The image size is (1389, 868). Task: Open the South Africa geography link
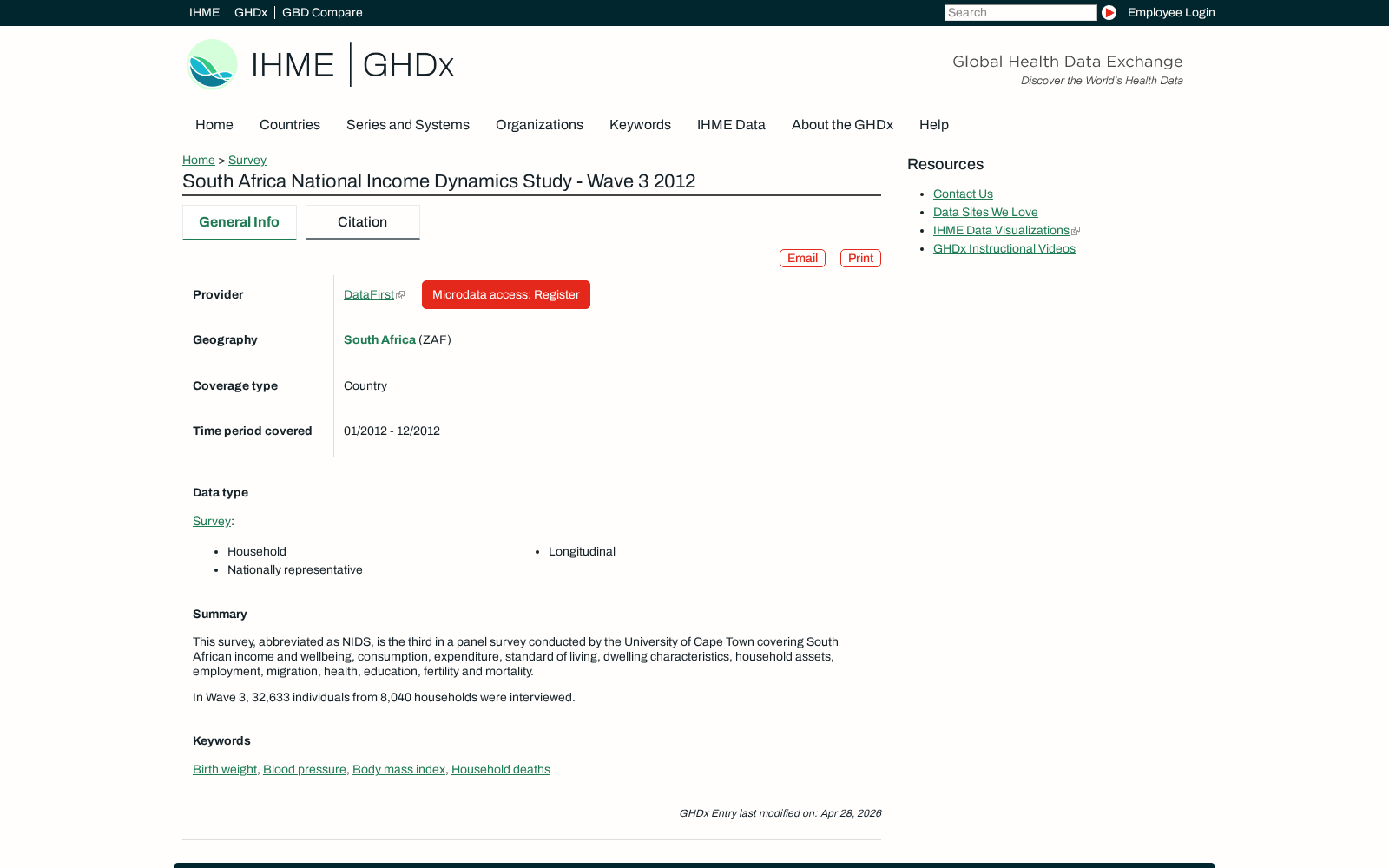coord(379,339)
